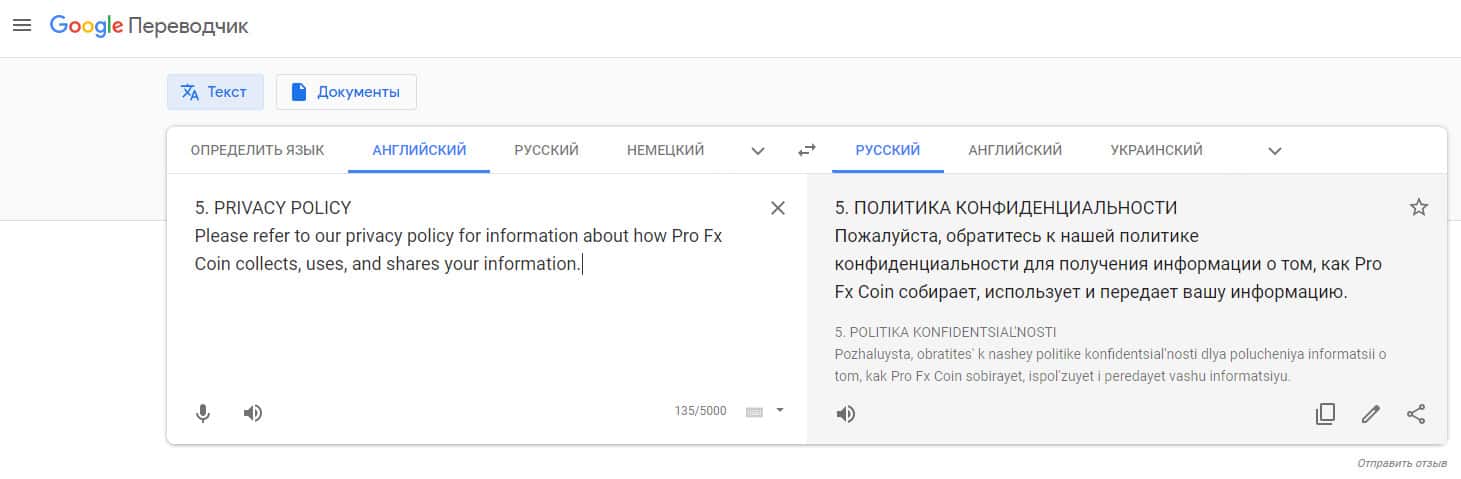Listen to the English source text
This screenshot has height=479, width=1461.
pos(253,413)
